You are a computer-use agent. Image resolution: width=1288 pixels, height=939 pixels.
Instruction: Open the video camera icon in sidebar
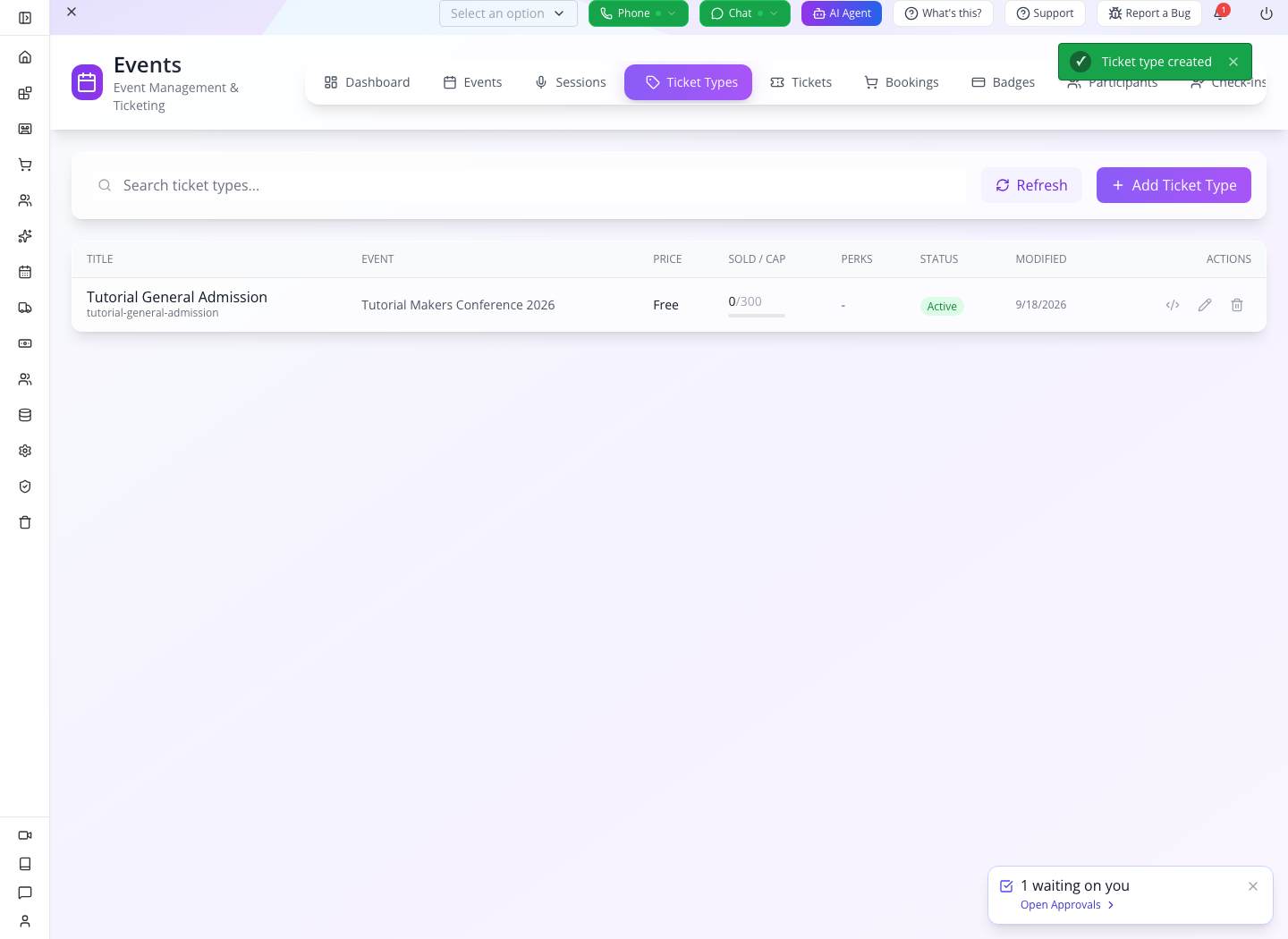click(25, 835)
